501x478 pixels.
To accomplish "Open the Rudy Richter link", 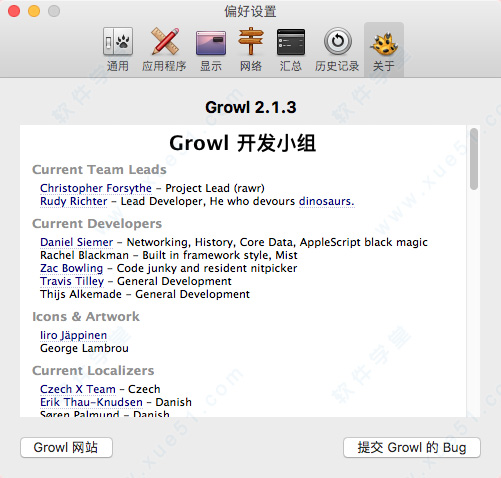I will pos(74,201).
